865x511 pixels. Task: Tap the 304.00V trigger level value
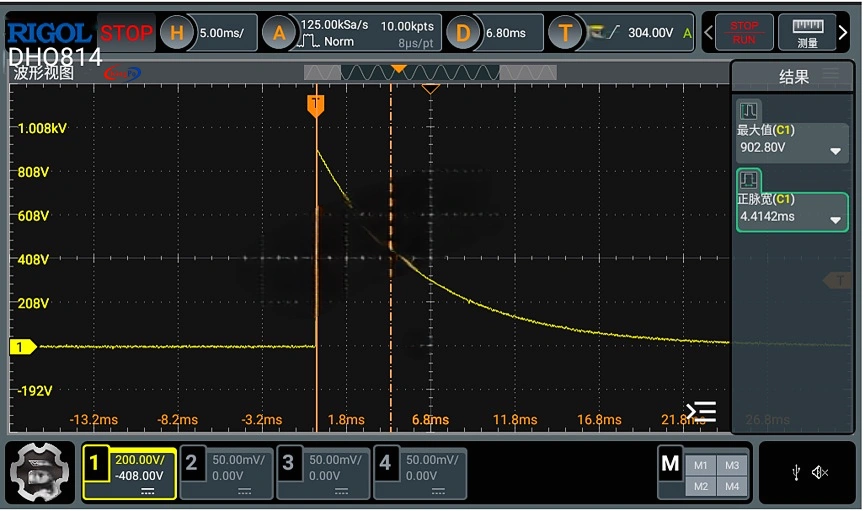coord(650,33)
